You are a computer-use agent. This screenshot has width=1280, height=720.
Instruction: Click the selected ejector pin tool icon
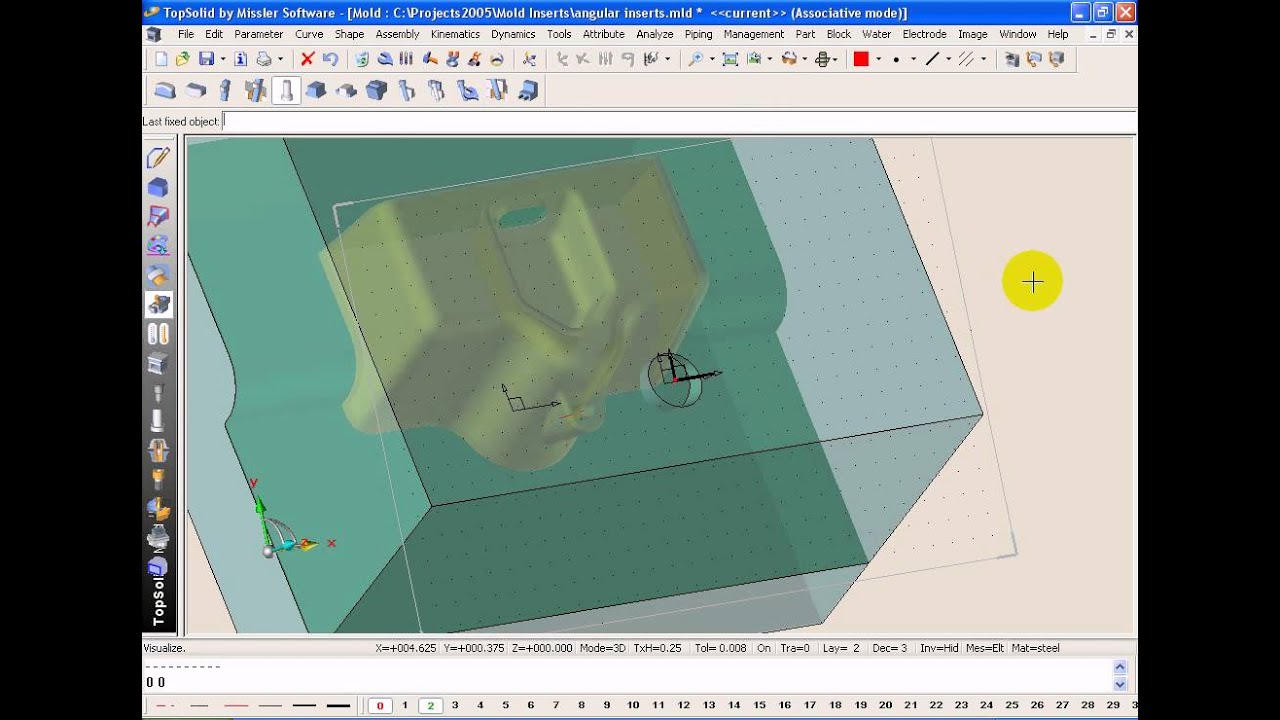click(x=286, y=91)
